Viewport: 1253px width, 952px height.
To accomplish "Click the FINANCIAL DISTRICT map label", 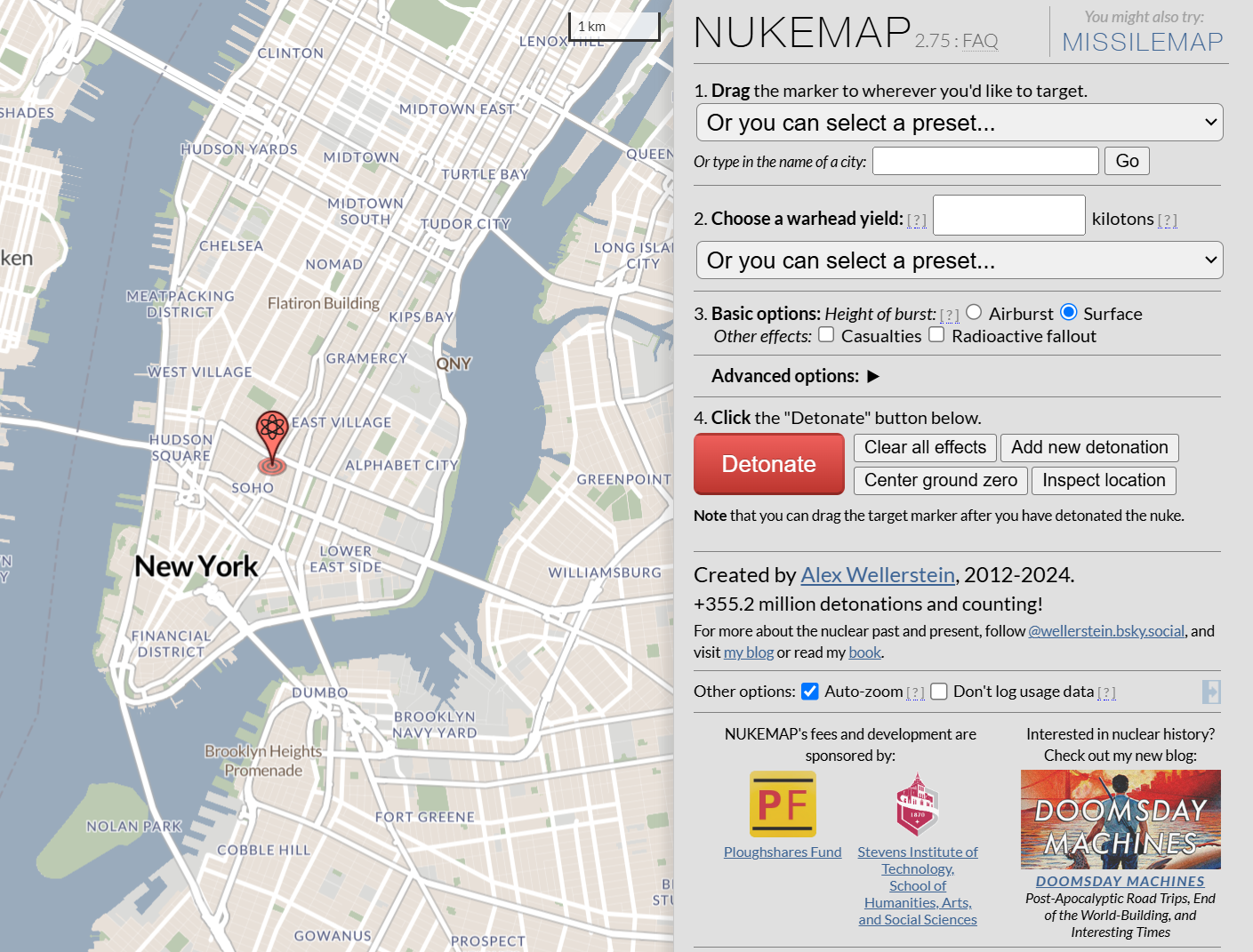I will point(171,644).
